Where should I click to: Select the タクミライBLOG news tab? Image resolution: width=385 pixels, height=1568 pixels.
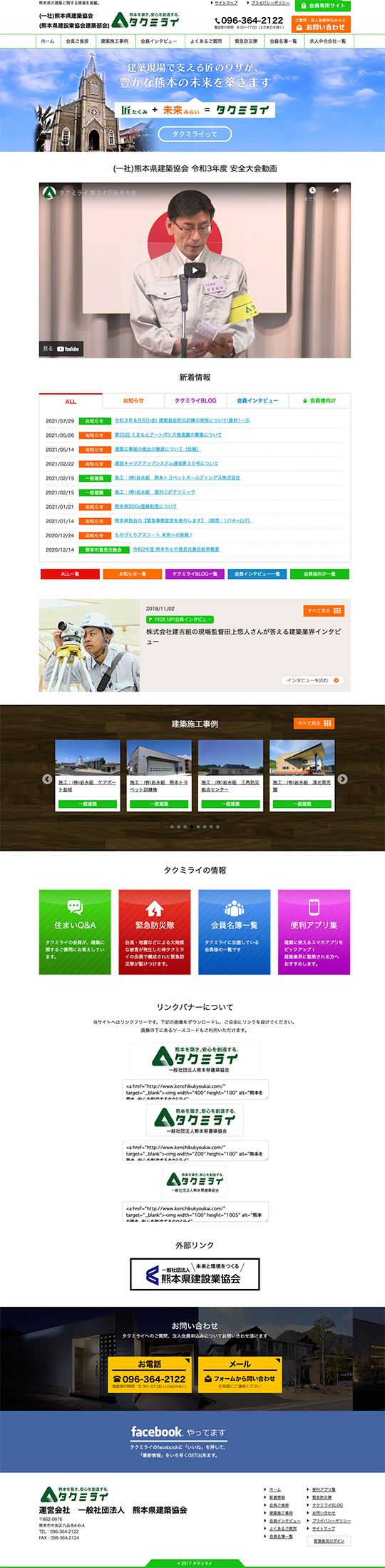tap(195, 401)
